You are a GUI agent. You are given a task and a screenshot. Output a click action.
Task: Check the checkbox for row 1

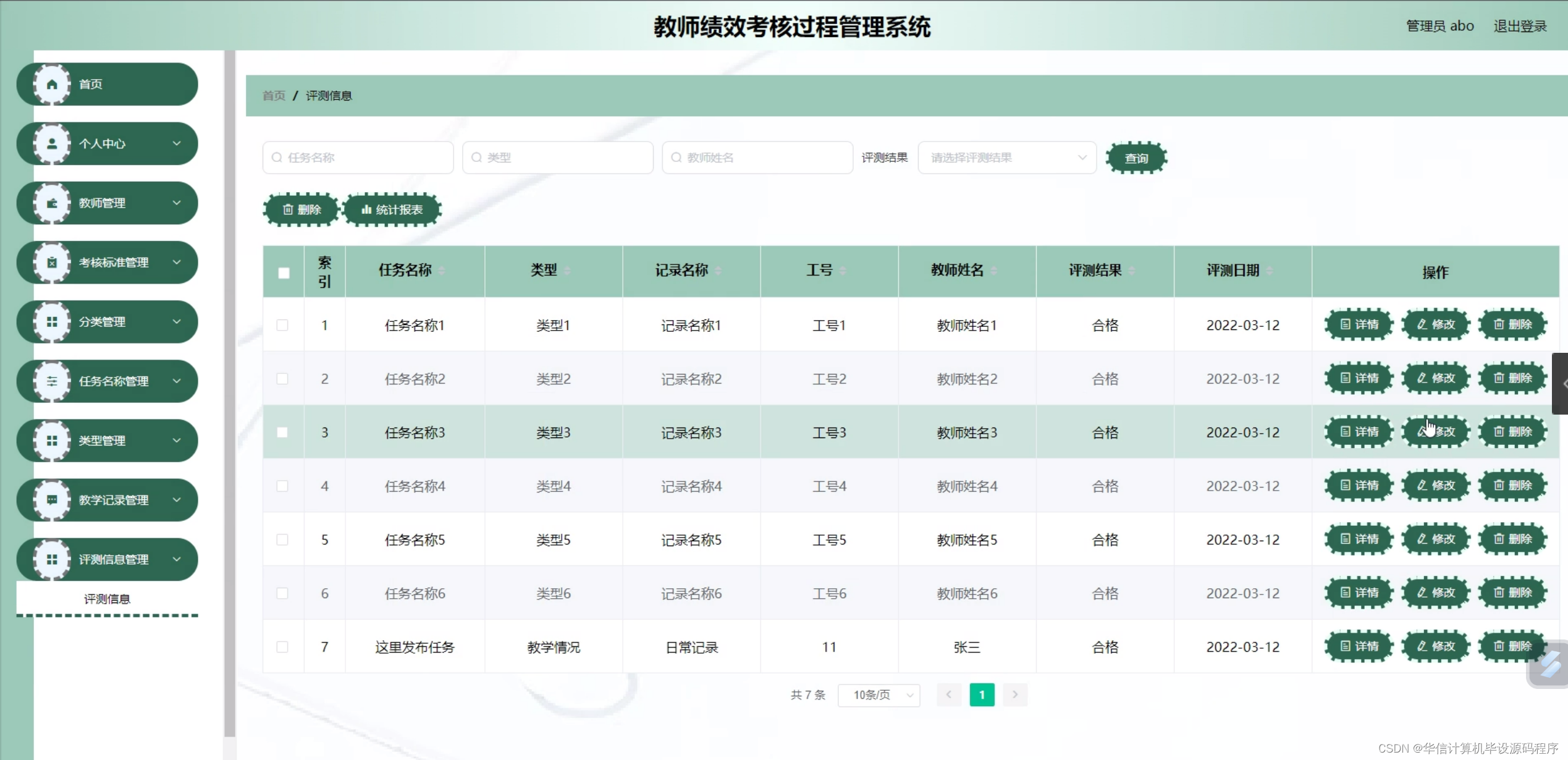(282, 325)
